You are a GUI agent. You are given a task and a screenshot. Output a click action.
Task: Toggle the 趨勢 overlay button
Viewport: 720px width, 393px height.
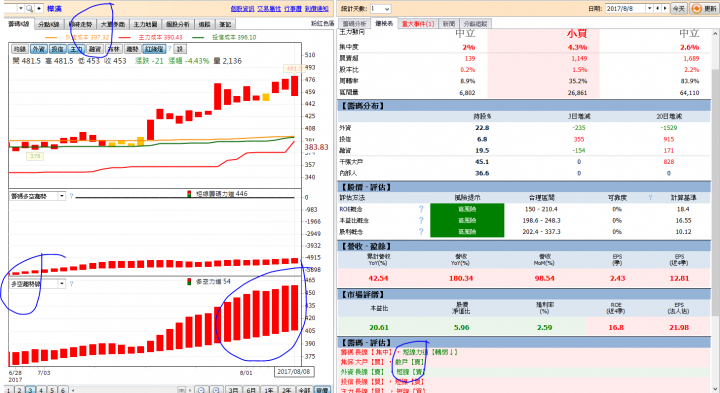132,49
